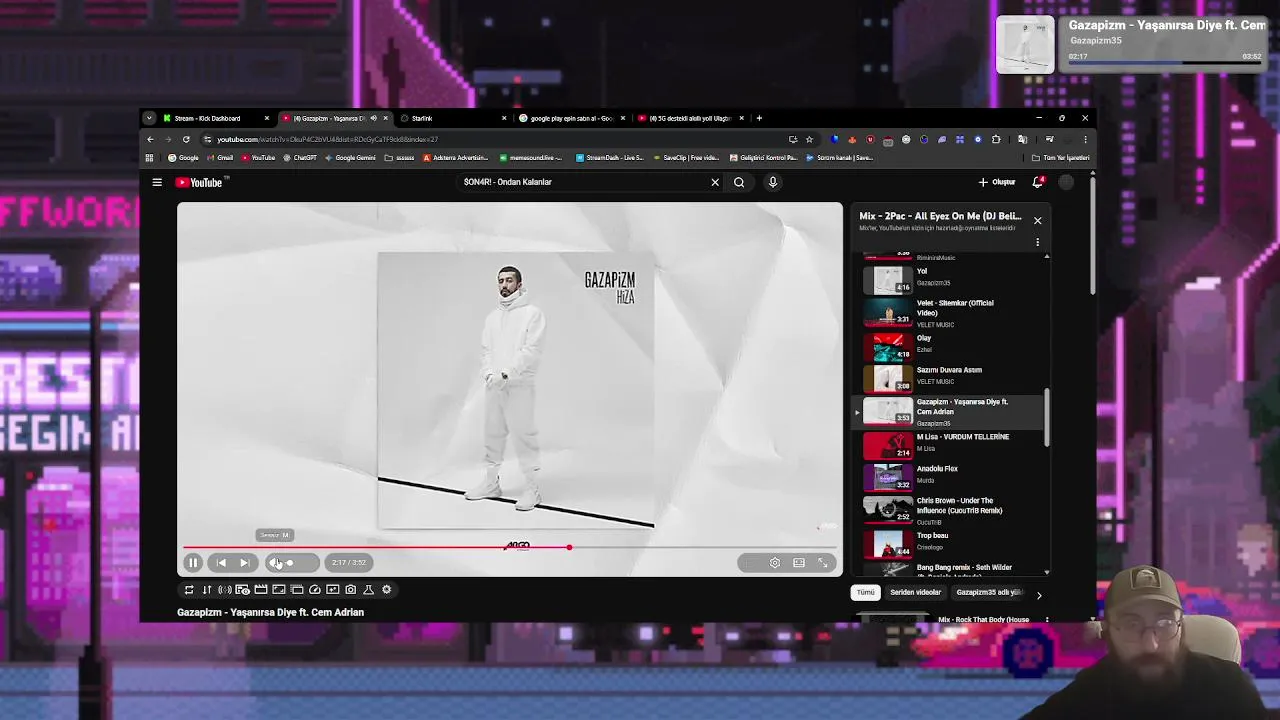Expand more filter chips with the arrow
The height and width of the screenshot is (720, 1280).
click(x=1038, y=595)
